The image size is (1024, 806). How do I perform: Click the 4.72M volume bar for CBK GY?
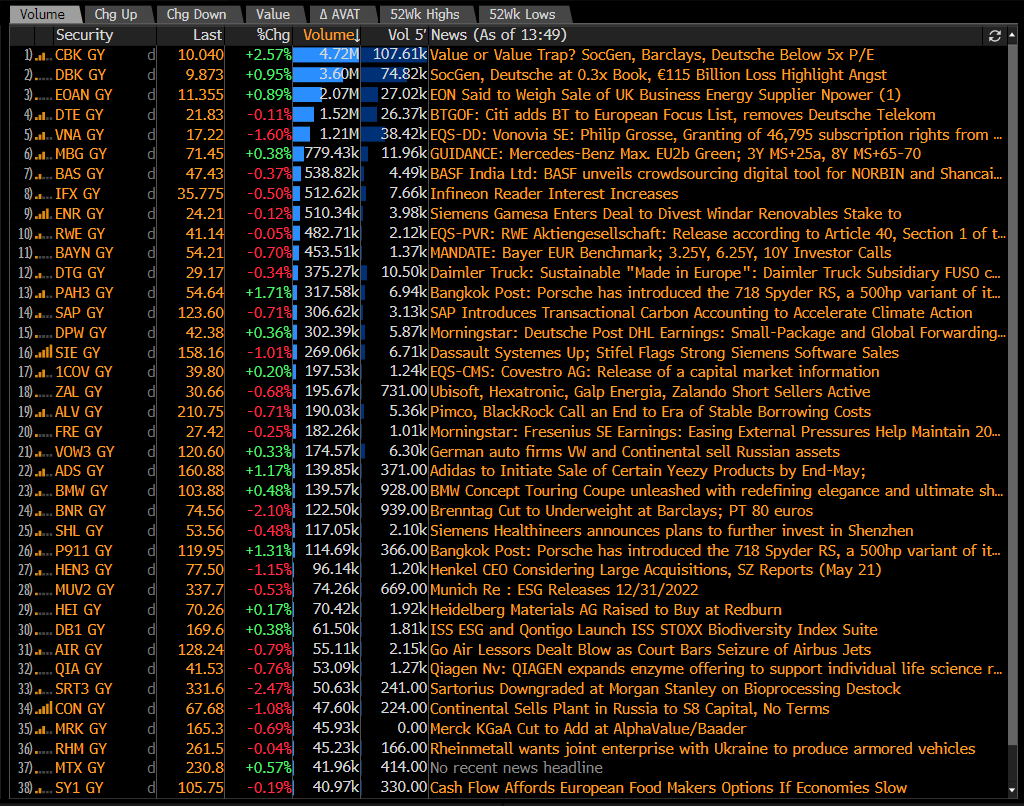(x=327, y=55)
